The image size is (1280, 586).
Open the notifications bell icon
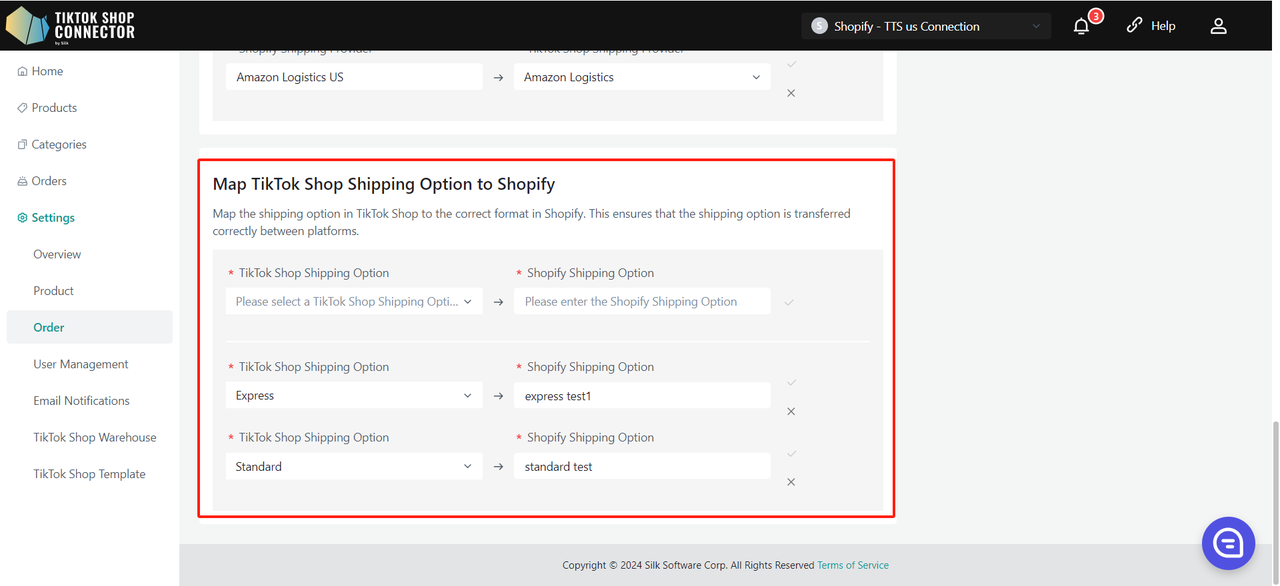click(1081, 27)
